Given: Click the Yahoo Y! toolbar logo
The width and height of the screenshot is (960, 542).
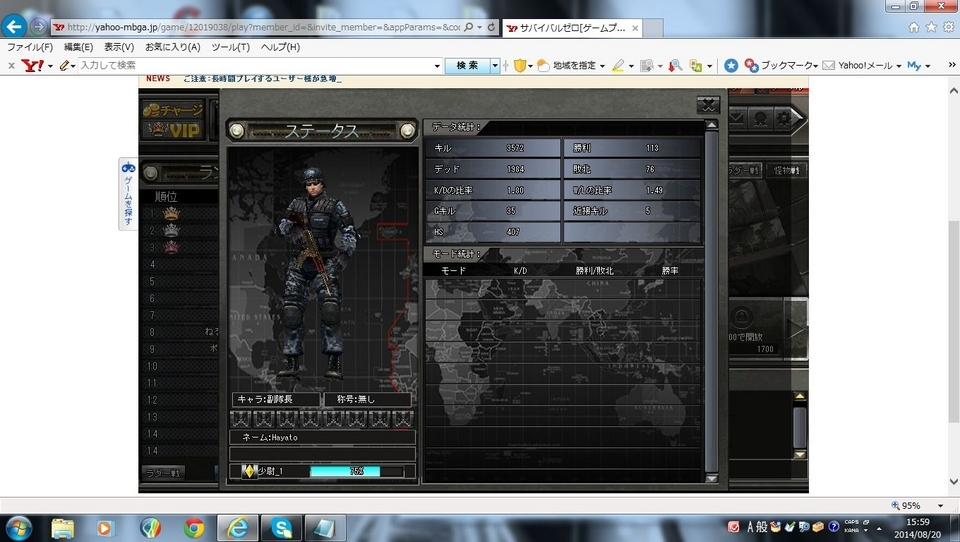Looking at the screenshot, I should pyautogui.click(x=32, y=65).
